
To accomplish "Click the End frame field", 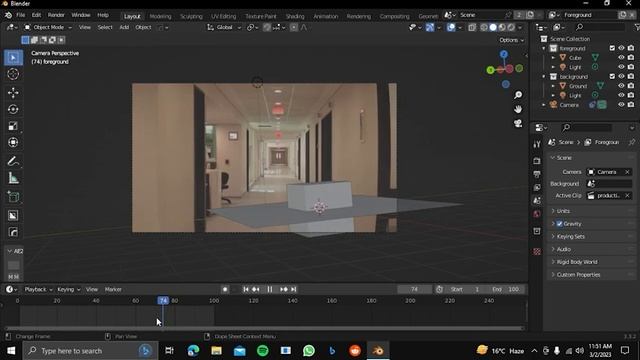I will (505, 289).
